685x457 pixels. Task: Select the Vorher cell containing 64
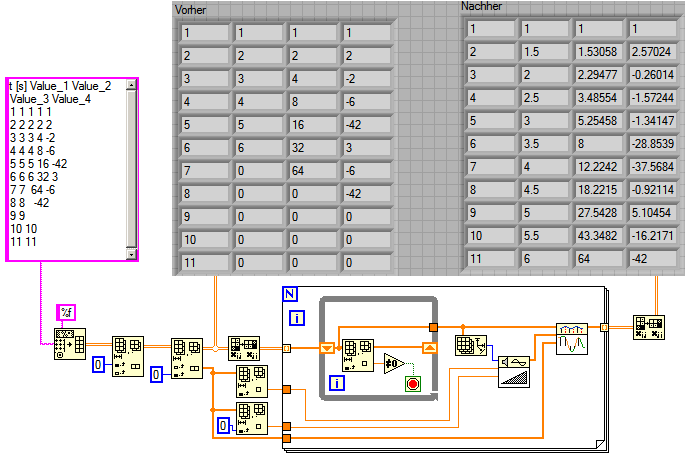click(x=313, y=171)
